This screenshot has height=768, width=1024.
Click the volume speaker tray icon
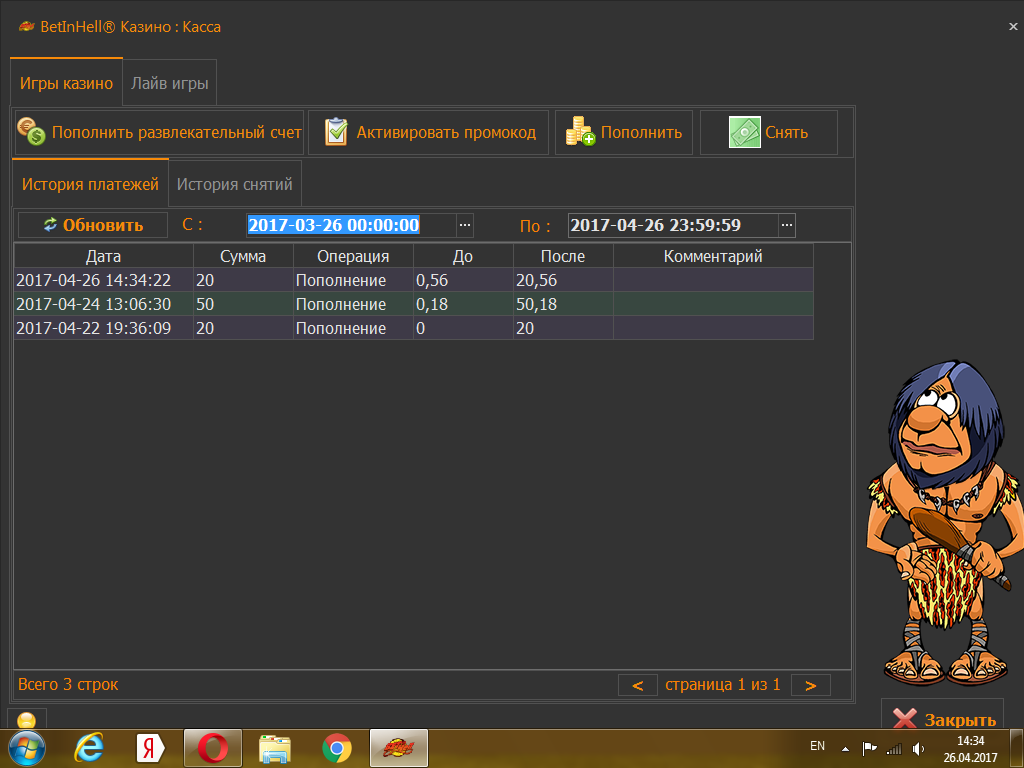pyautogui.click(x=918, y=748)
